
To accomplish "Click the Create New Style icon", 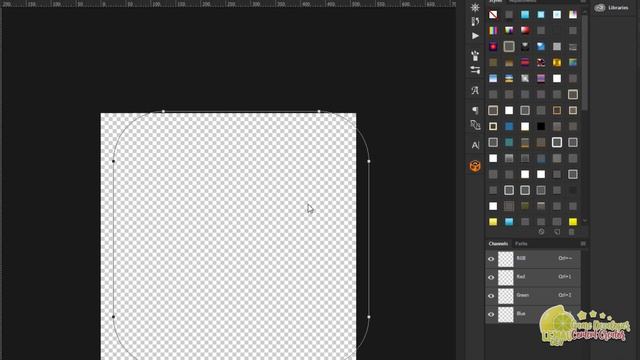I will point(557,232).
